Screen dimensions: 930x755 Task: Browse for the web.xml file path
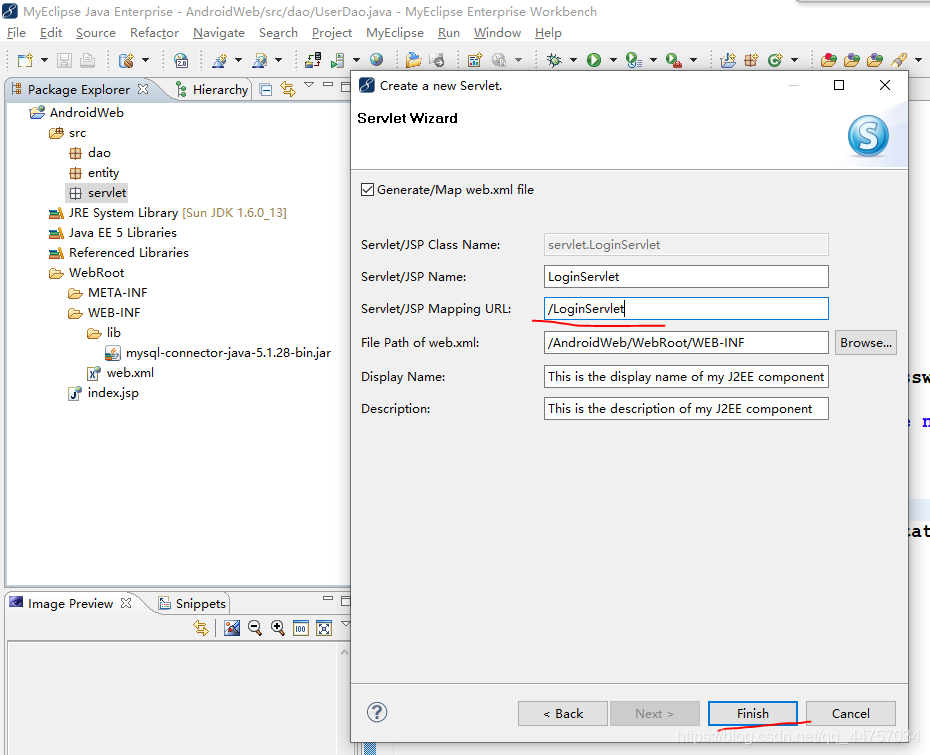point(865,342)
